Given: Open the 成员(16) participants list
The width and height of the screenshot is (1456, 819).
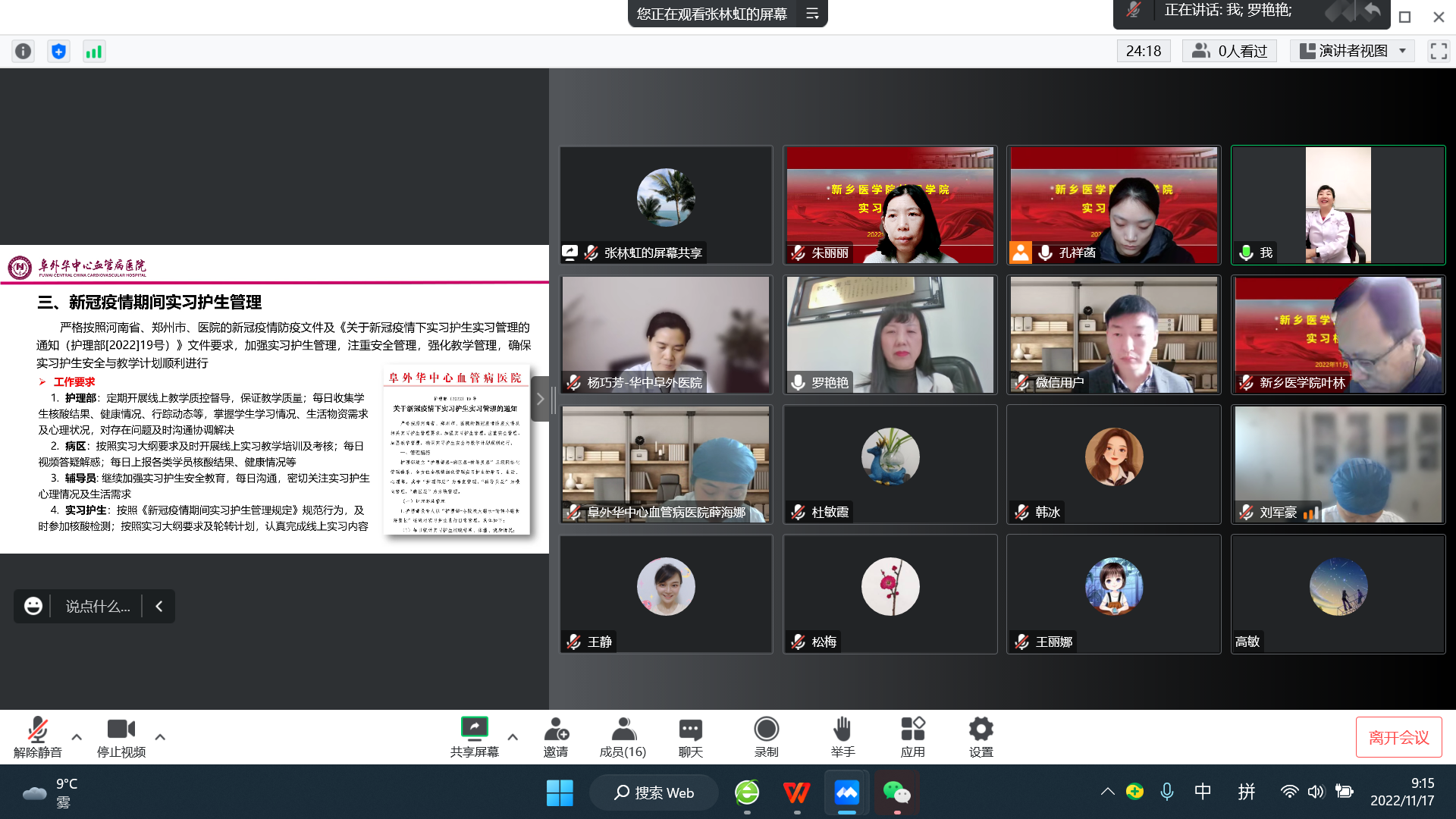Looking at the screenshot, I should (x=623, y=737).
